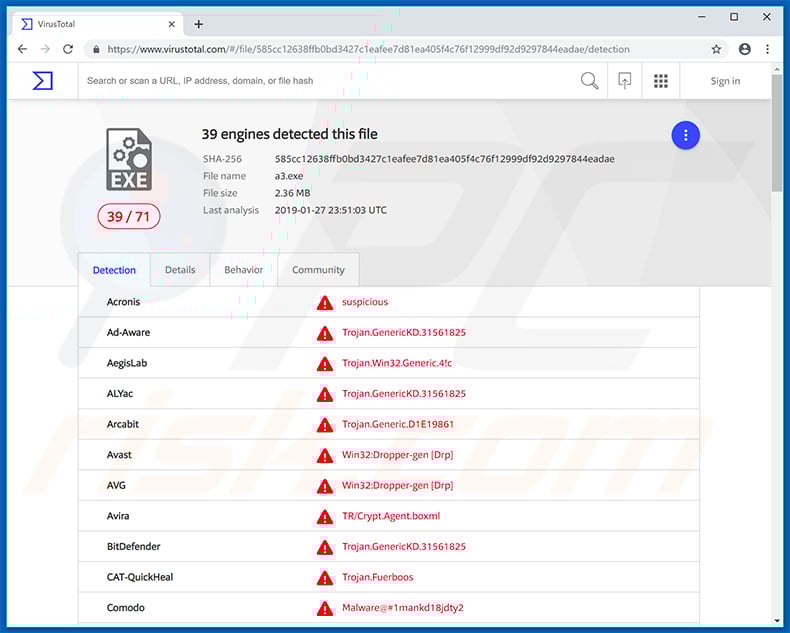
Task: Click the SHA-256 hash value text
Action: (x=444, y=159)
